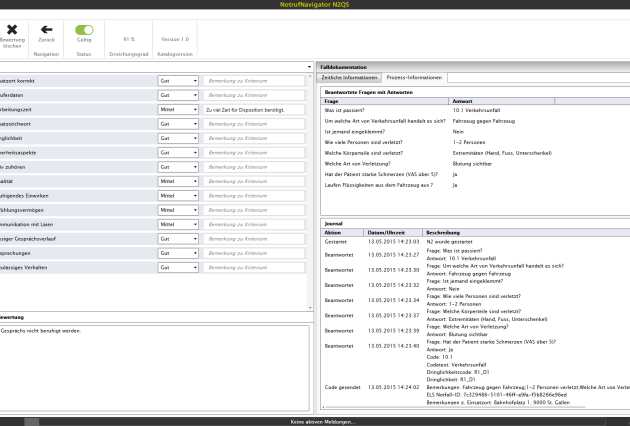Toggle the Gültig status switch
Image resolution: width=630 pixels, height=426 pixels.
(84, 30)
